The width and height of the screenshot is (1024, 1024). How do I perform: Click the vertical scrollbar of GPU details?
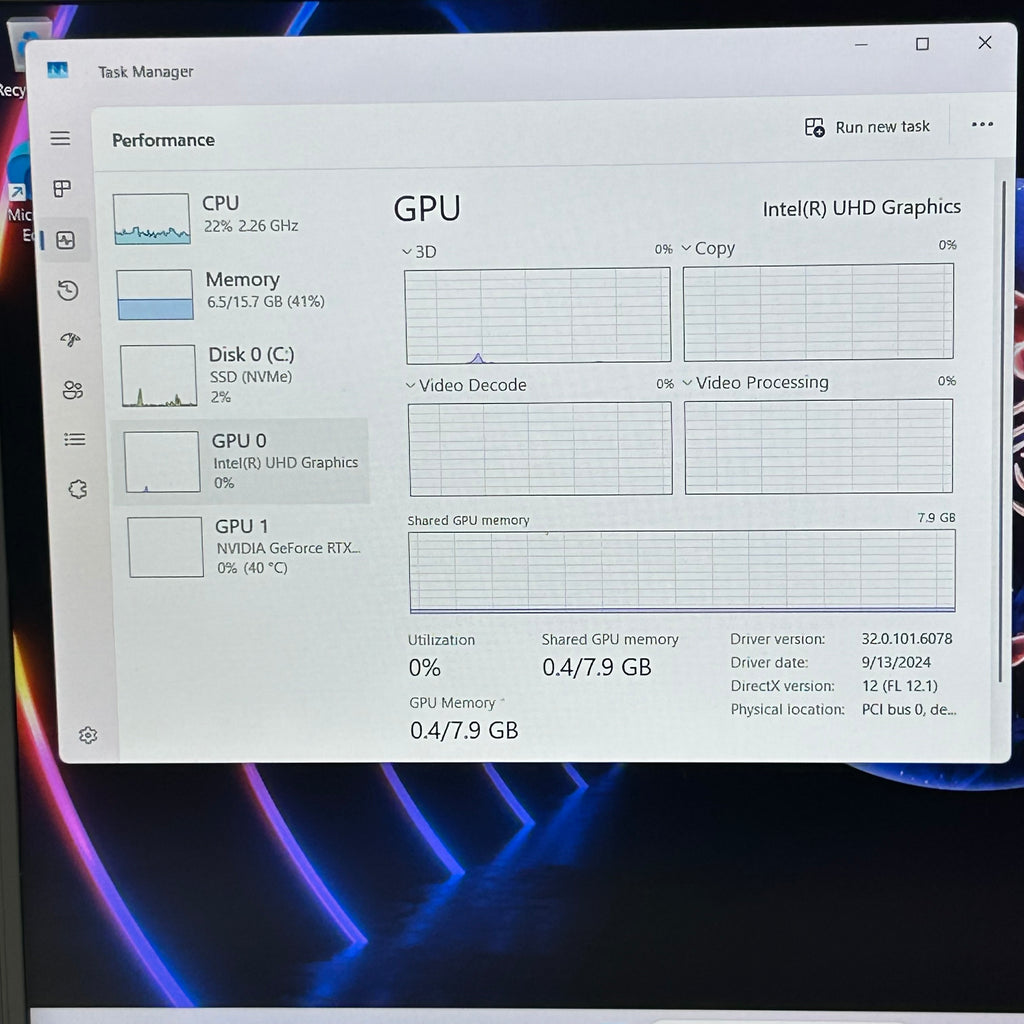1001,431
